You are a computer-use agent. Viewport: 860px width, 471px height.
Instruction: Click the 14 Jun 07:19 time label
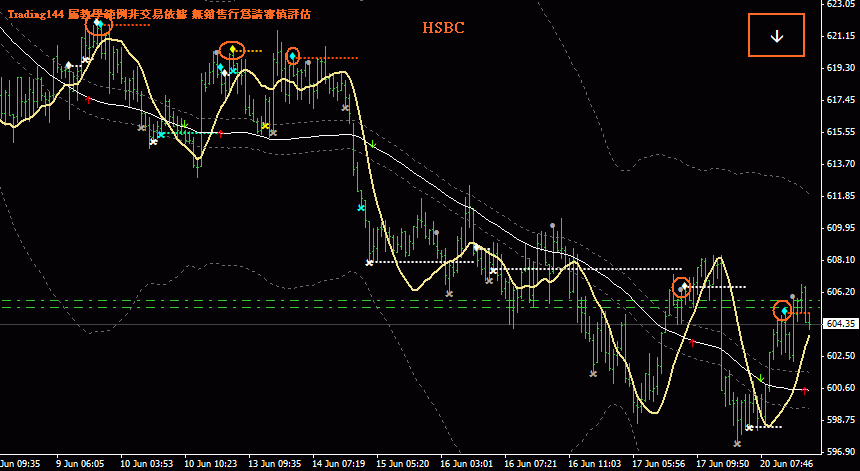point(339,464)
